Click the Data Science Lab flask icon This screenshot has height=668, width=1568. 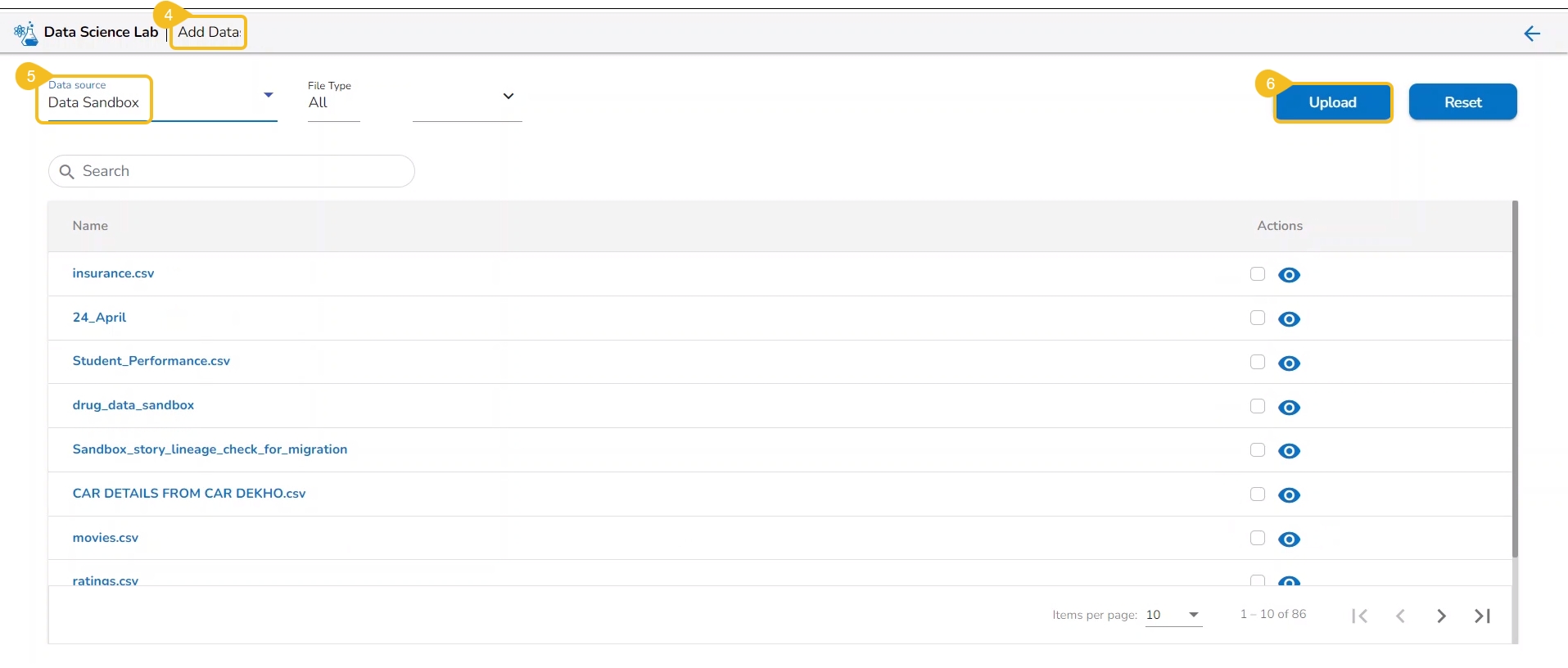(x=26, y=34)
